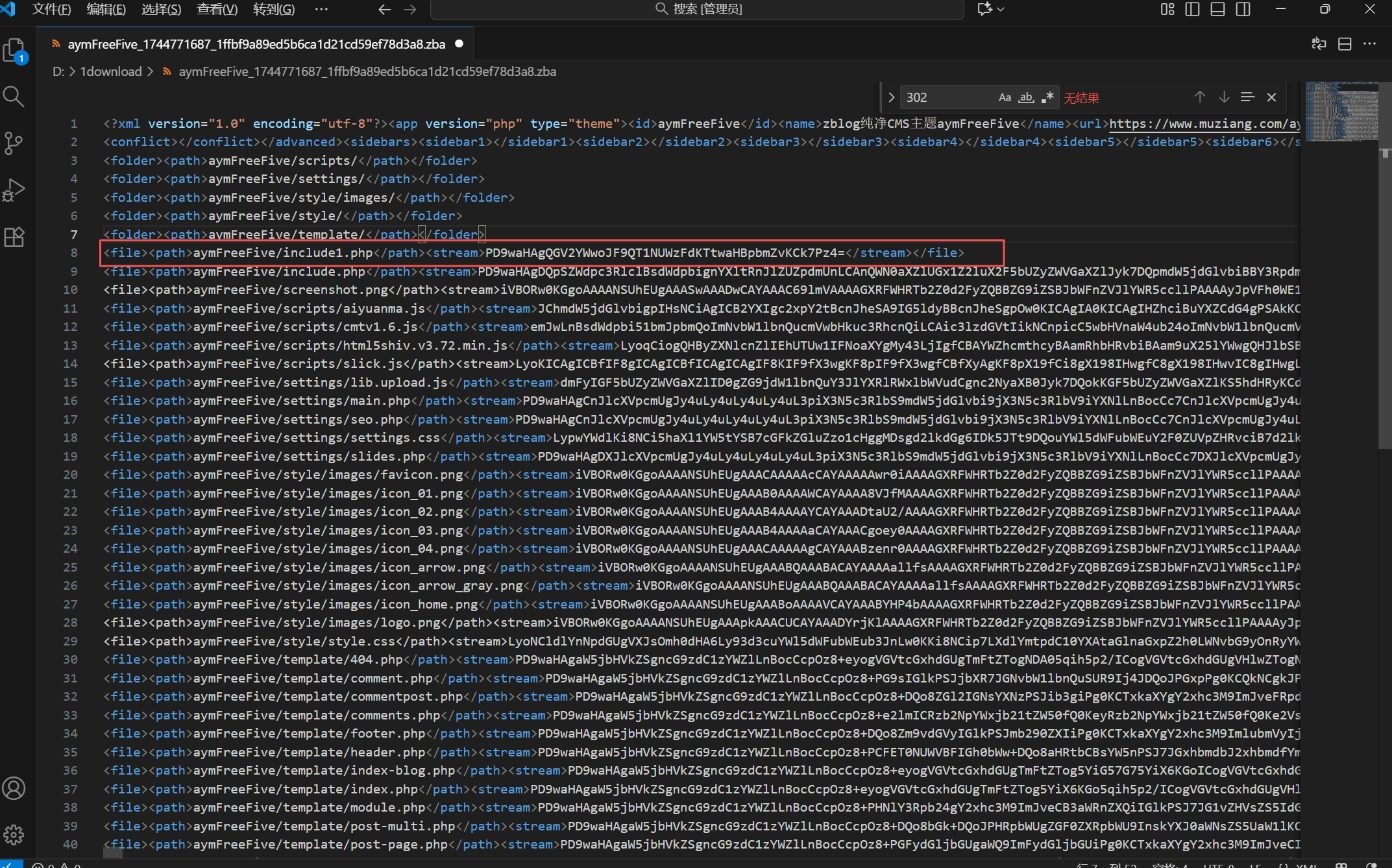Open Run and Debug view
This screenshot has width=1392, height=868.
14,190
